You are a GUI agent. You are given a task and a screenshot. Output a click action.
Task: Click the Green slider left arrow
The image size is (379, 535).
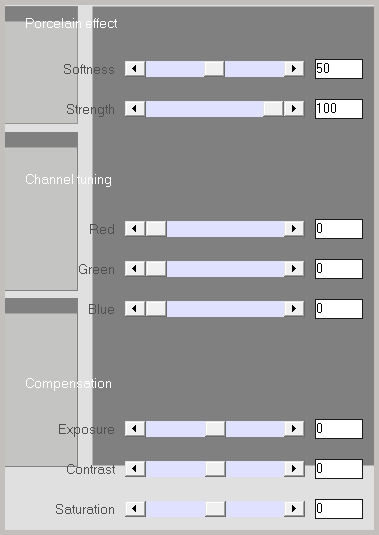pyautogui.click(x=135, y=269)
